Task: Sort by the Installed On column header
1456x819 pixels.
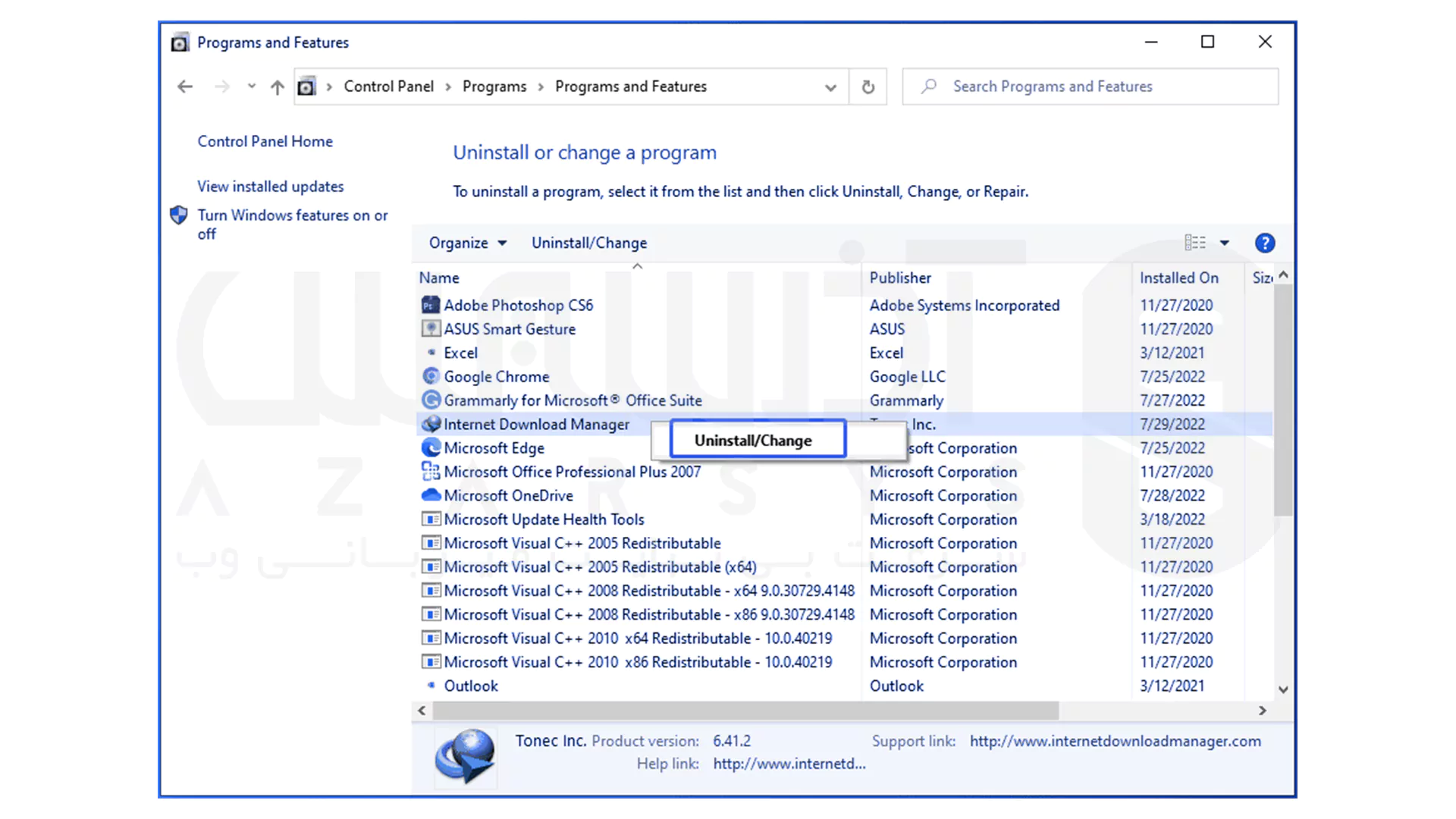Action: [x=1188, y=278]
